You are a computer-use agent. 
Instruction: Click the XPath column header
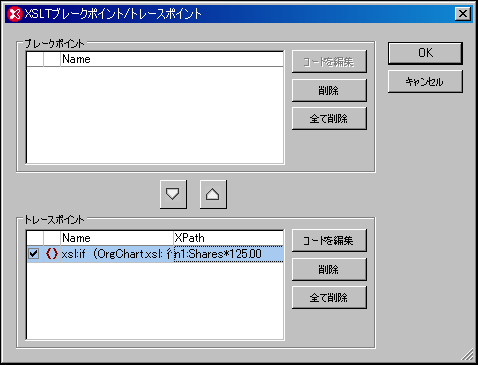coord(228,238)
